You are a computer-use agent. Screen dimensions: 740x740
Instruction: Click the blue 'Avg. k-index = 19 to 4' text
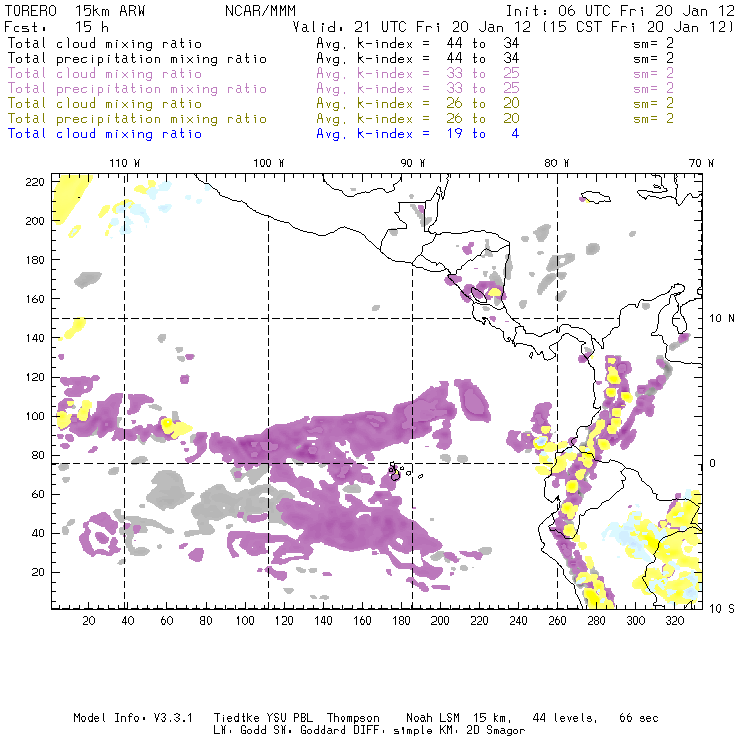(418, 134)
